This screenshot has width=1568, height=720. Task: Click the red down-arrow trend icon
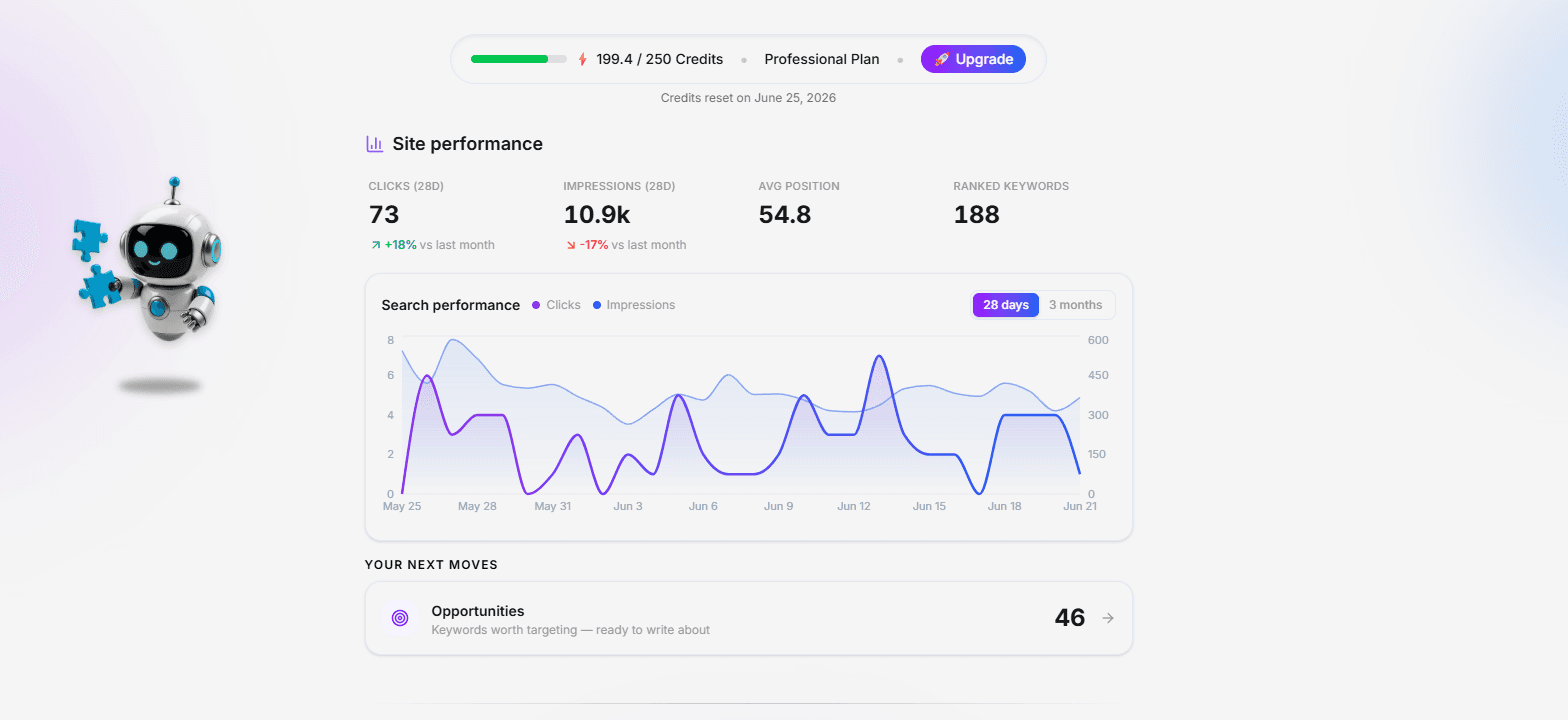tap(570, 245)
